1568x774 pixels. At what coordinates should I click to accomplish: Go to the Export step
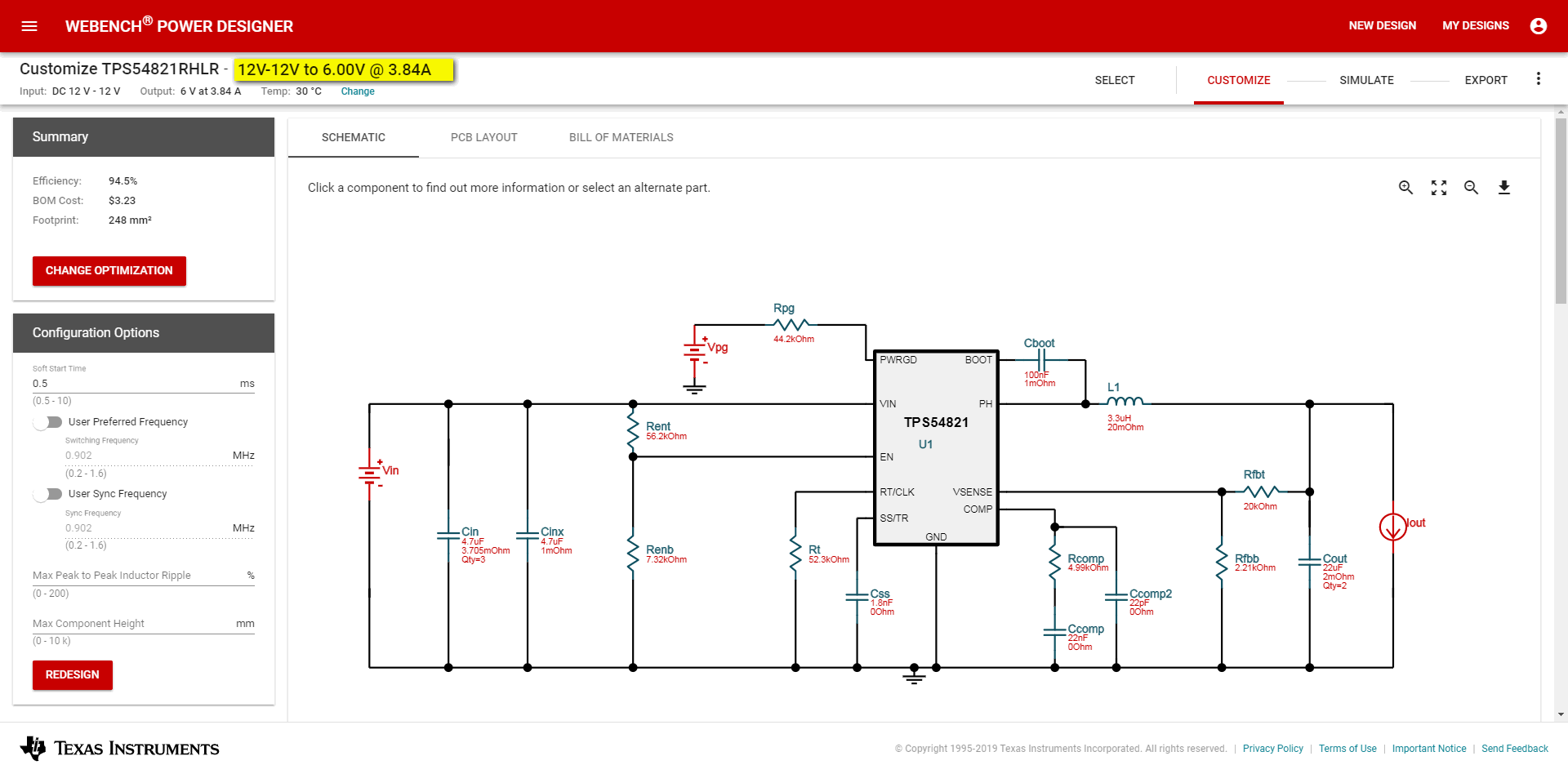tap(1486, 80)
